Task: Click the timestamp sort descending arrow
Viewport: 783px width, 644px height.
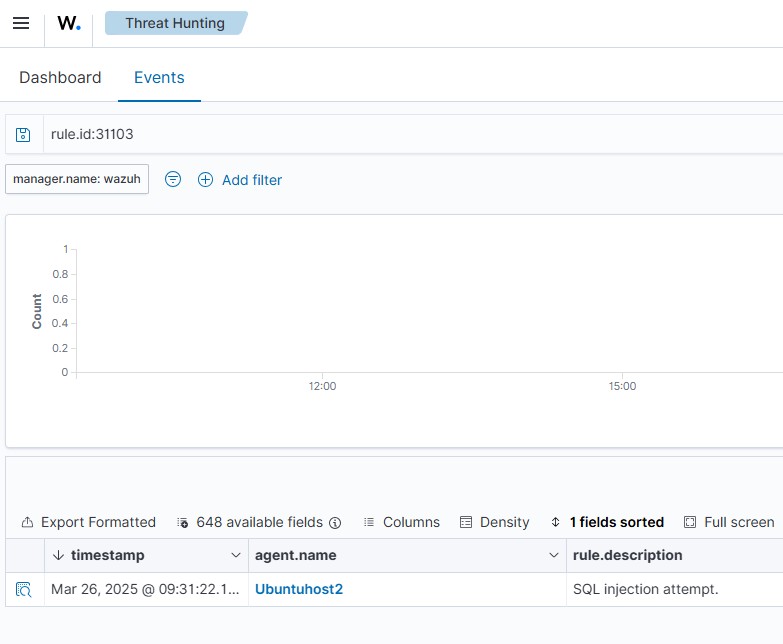Action: 58,555
